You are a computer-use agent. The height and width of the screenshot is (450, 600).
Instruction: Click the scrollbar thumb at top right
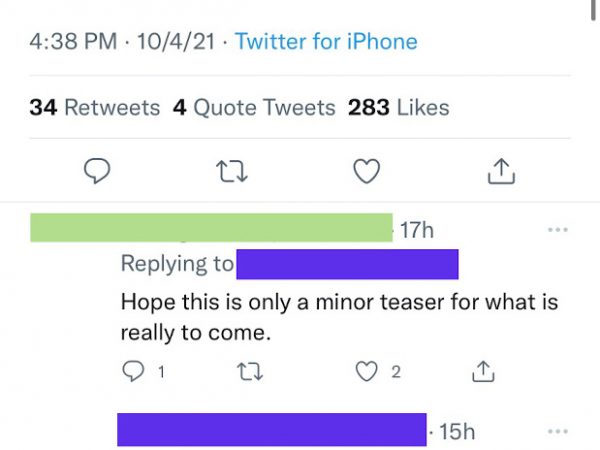tap(593, 9)
